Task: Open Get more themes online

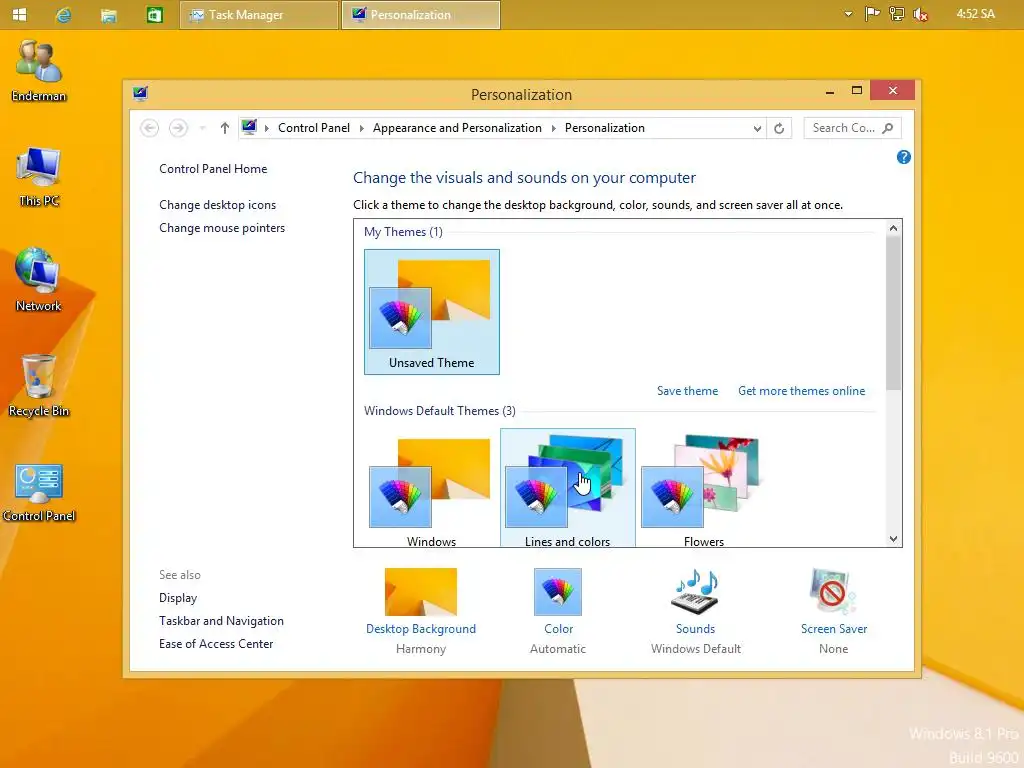Action: click(801, 391)
